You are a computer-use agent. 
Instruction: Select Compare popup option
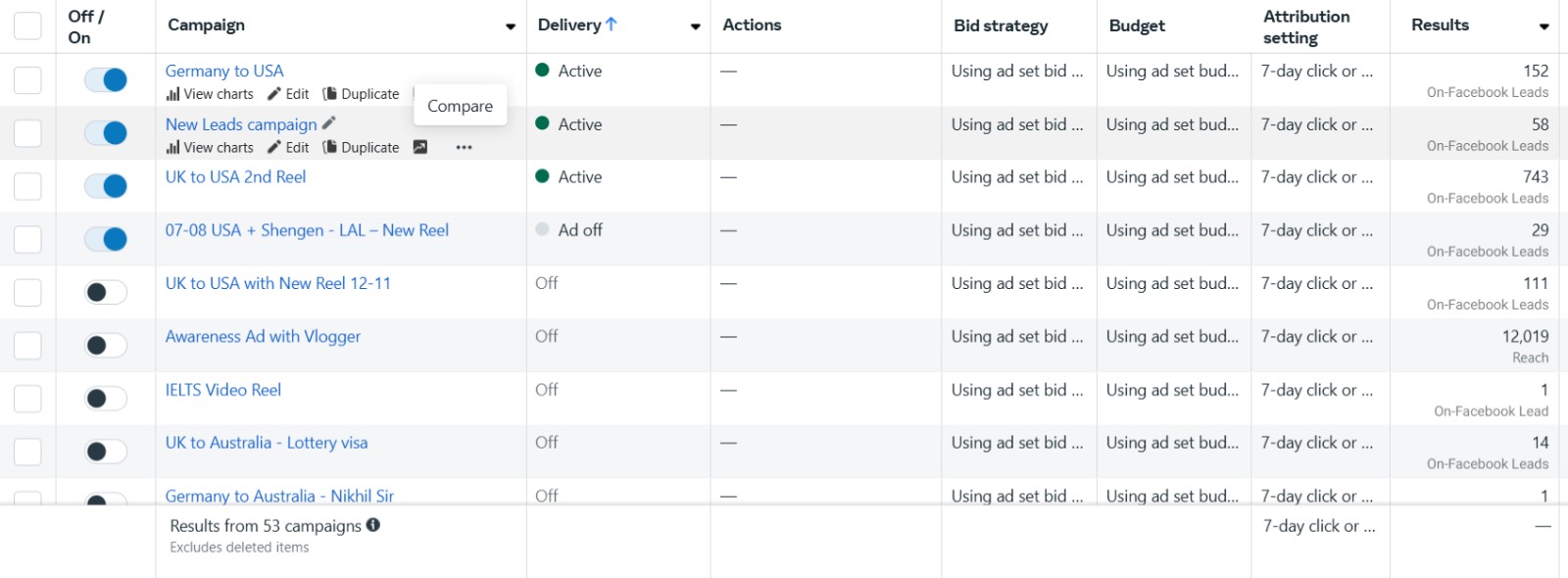pyautogui.click(x=461, y=106)
